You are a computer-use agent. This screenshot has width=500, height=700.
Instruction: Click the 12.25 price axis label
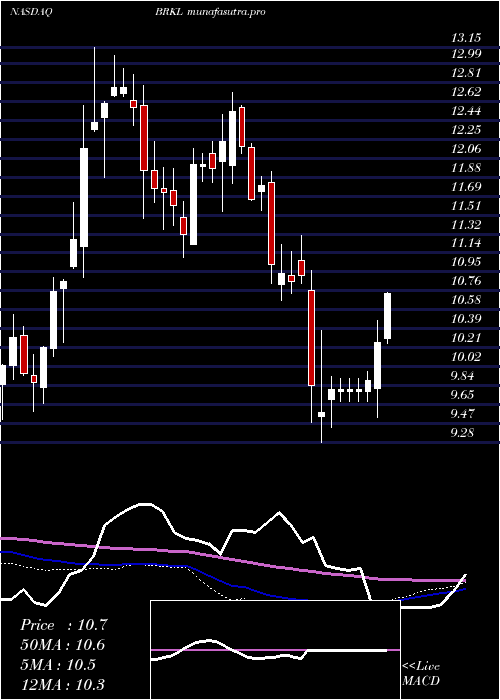[466, 130]
